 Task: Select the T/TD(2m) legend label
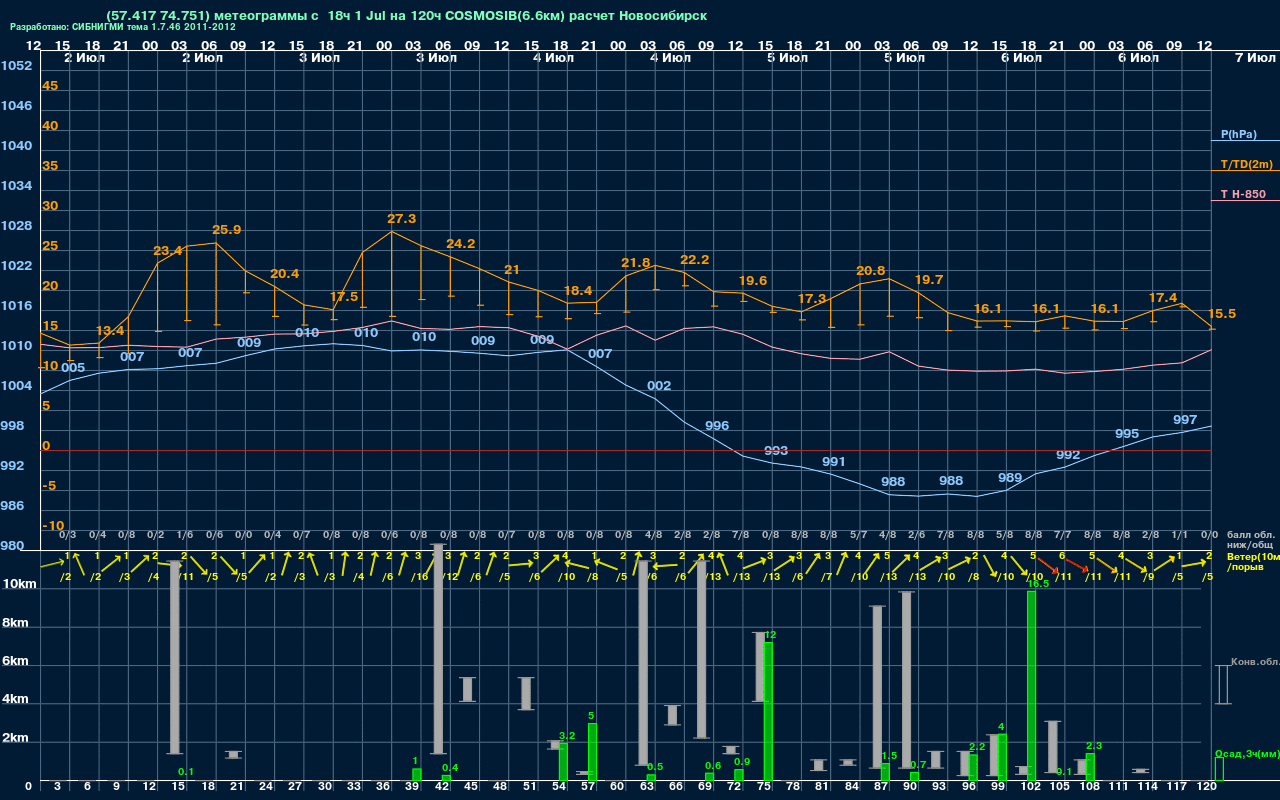[x=1246, y=164]
